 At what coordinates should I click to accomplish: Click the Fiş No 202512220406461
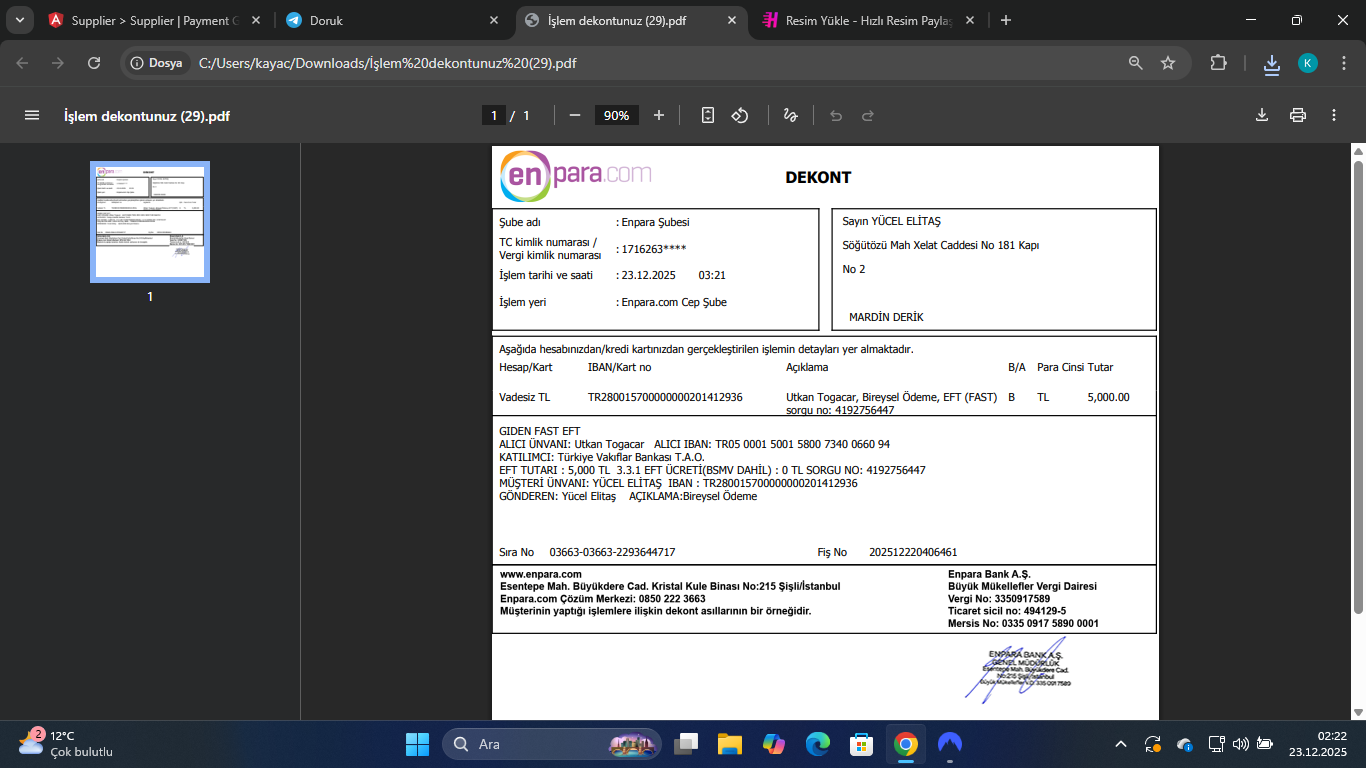coord(913,552)
